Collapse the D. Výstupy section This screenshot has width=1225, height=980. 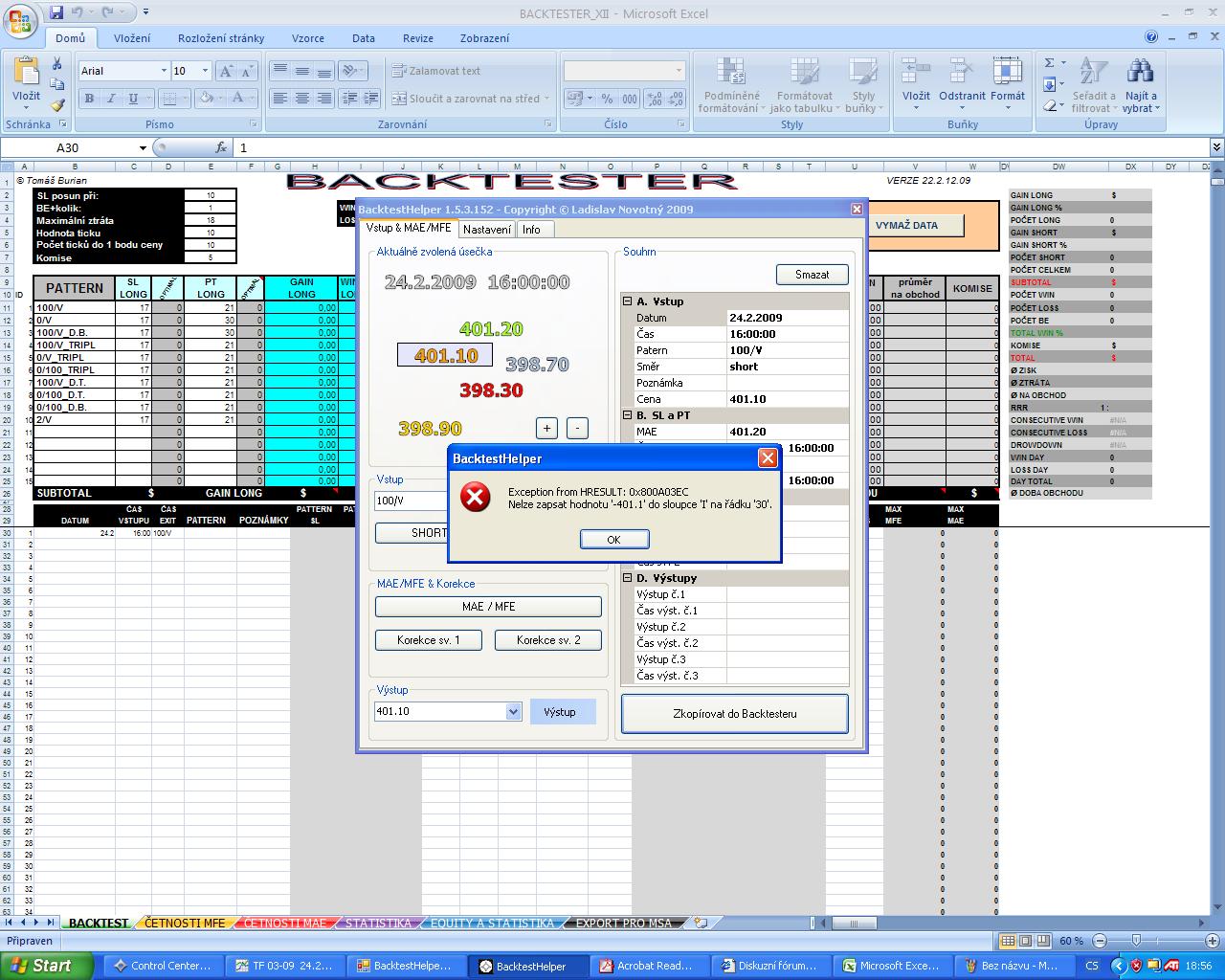tap(628, 578)
